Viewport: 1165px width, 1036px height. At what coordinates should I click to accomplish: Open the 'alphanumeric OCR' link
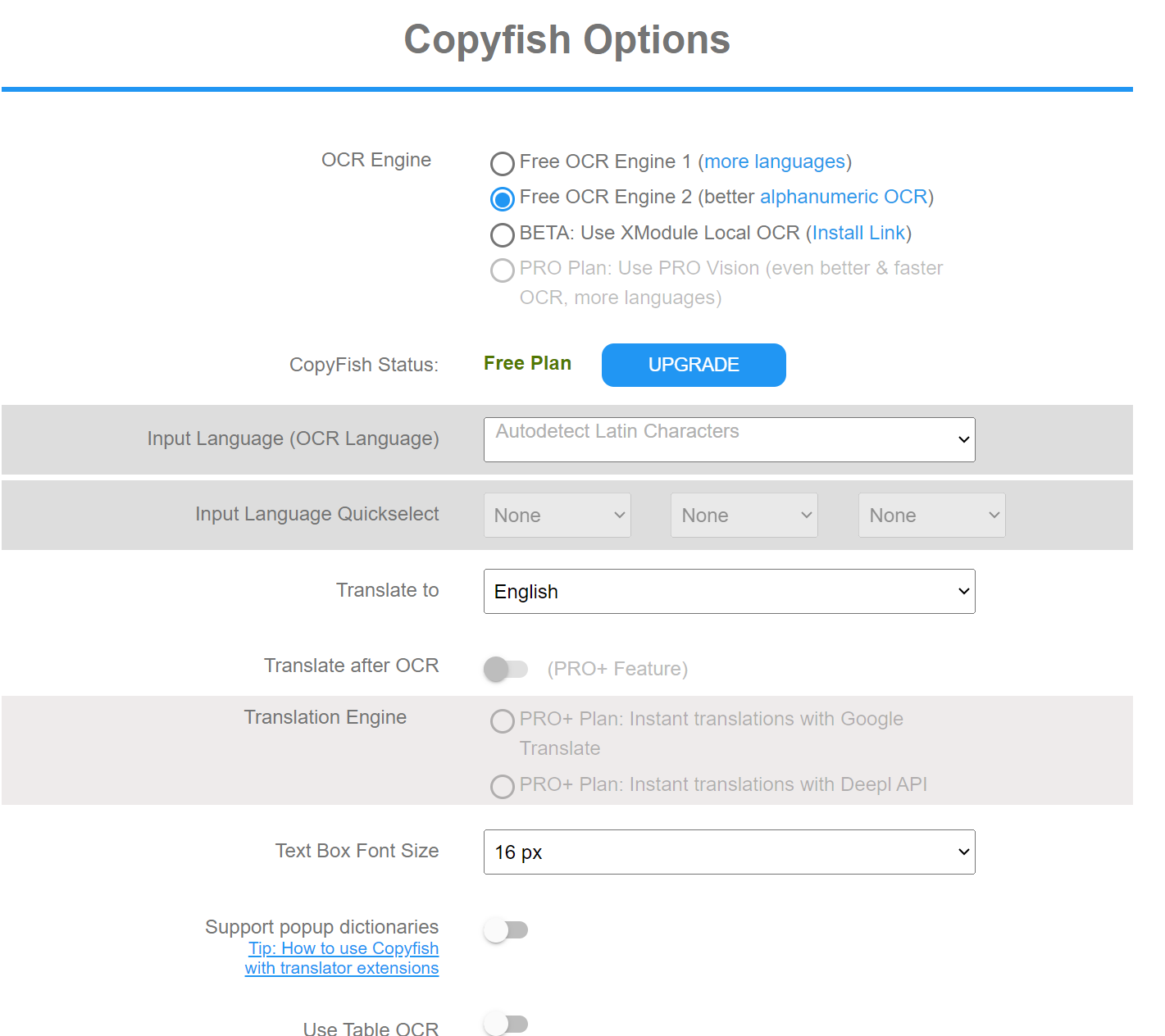click(844, 197)
